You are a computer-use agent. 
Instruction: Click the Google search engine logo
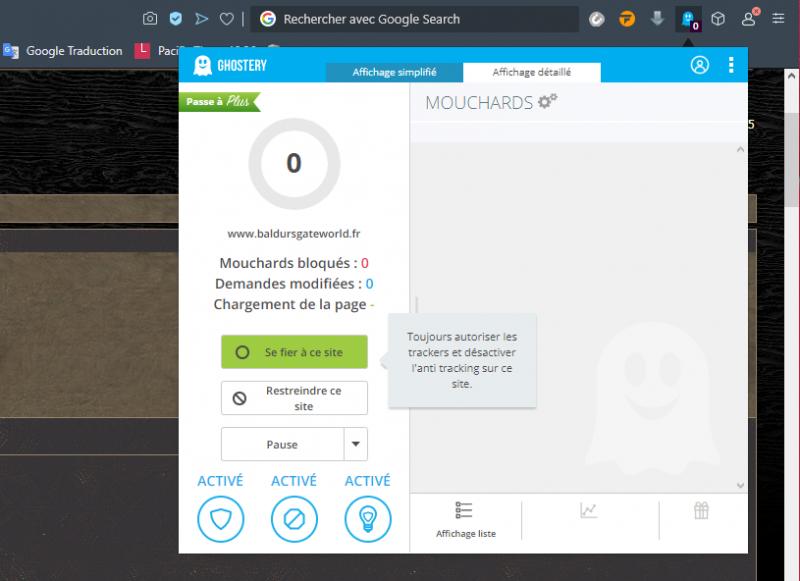click(x=267, y=19)
